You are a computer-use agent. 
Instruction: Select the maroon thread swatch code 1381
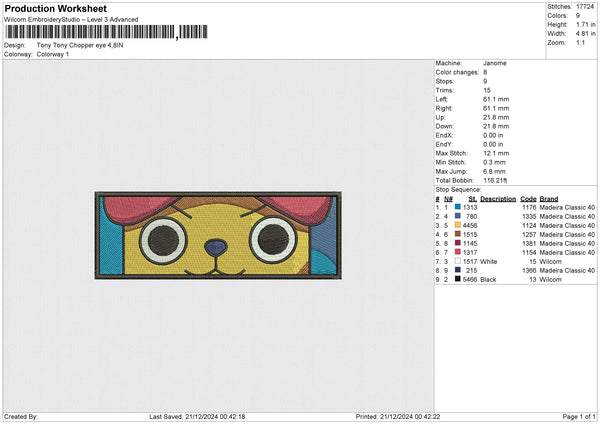pyautogui.click(x=457, y=243)
